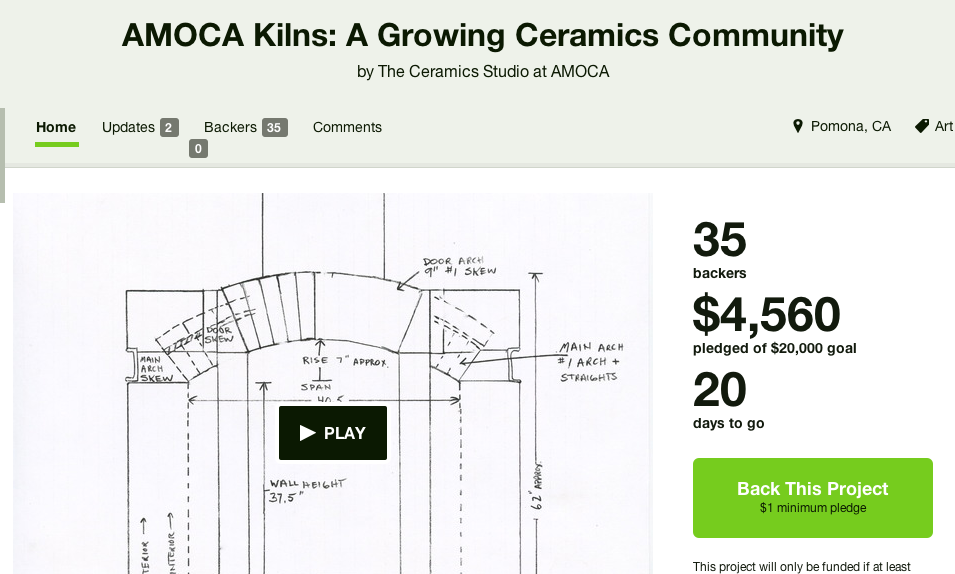Click the large 35 backers statistic
The width and height of the screenshot is (955, 574).
[720, 241]
